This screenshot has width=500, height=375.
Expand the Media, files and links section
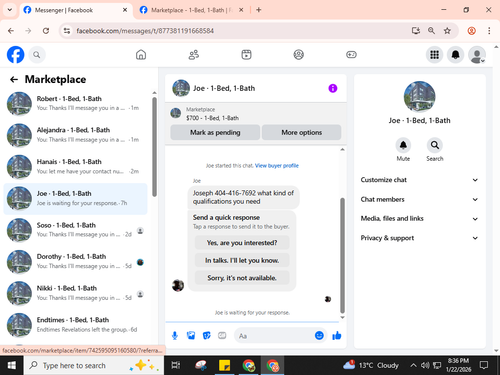click(419, 219)
